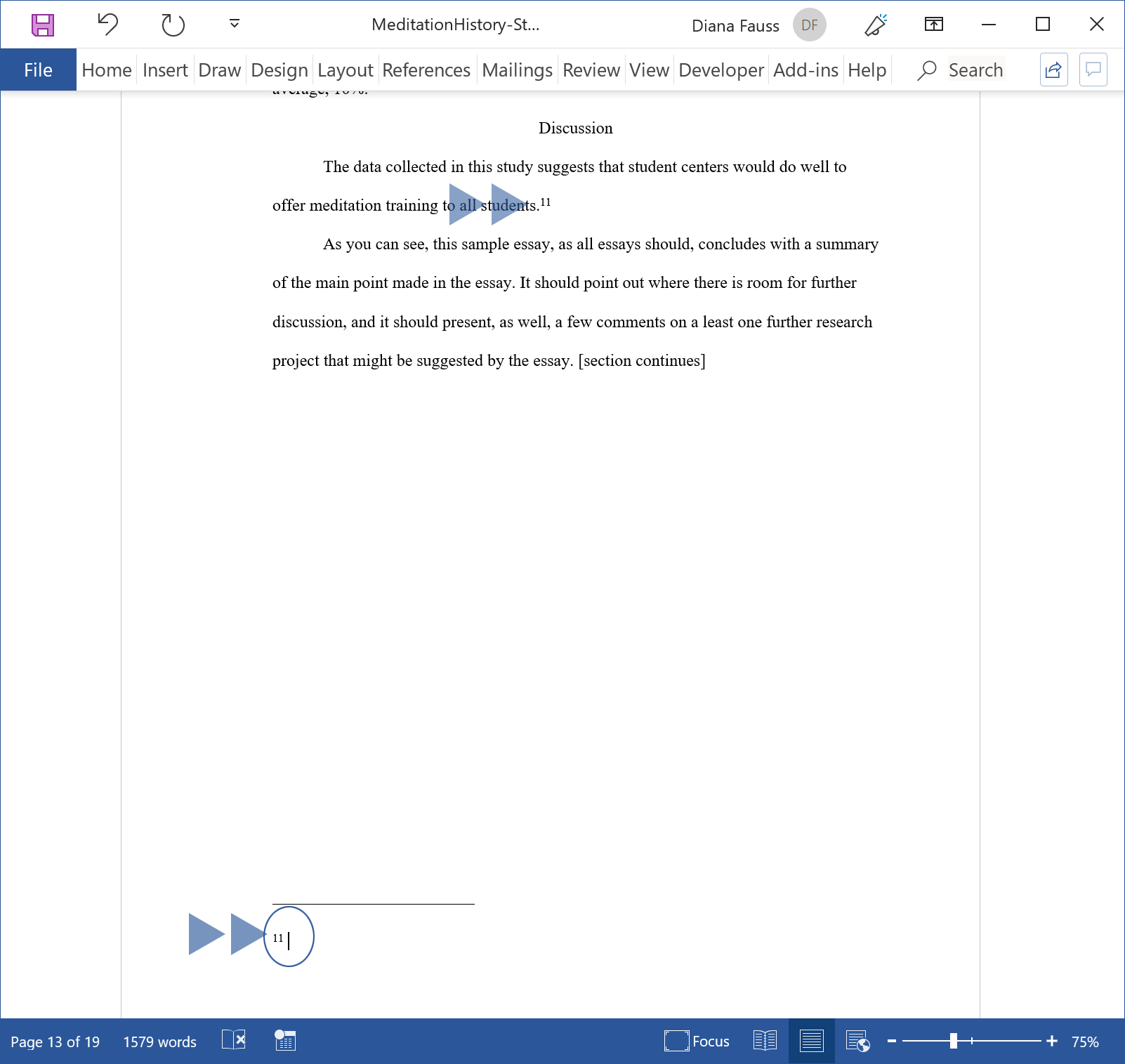Switch to Web Layout view
1125x1064 pixels.
click(857, 1041)
